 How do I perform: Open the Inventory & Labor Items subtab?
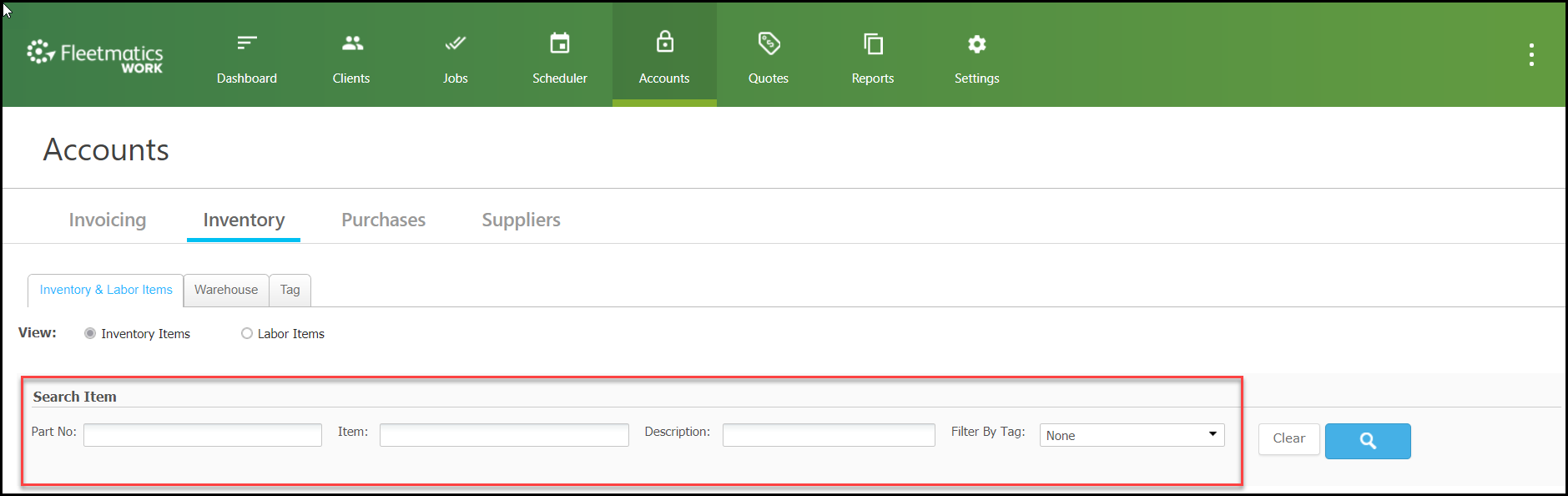click(106, 290)
